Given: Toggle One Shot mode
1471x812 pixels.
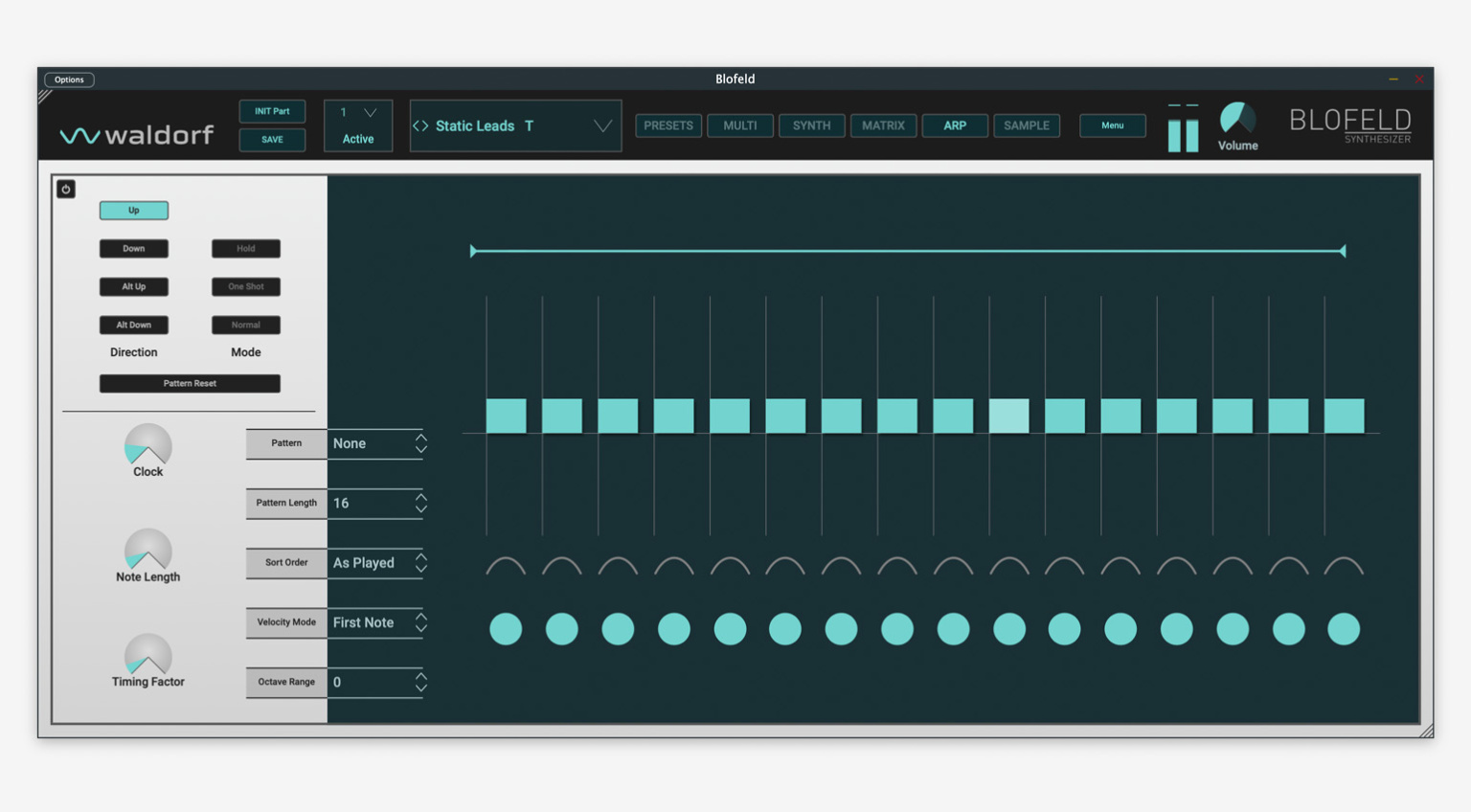Looking at the screenshot, I should coord(246,287).
